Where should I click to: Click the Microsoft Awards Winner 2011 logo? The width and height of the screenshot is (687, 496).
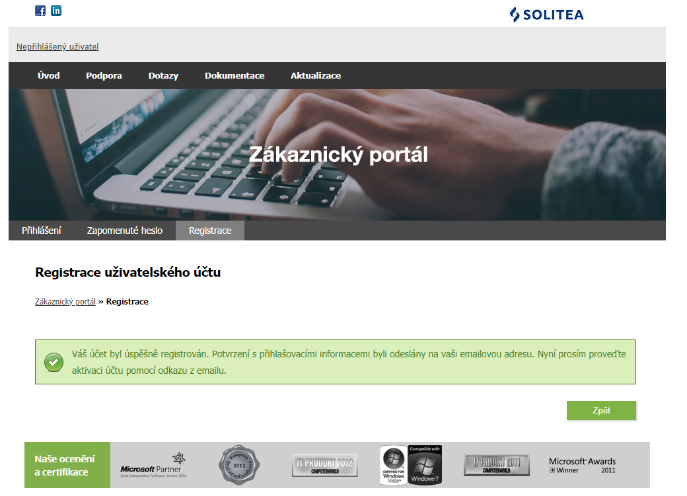(x=582, y=465)
